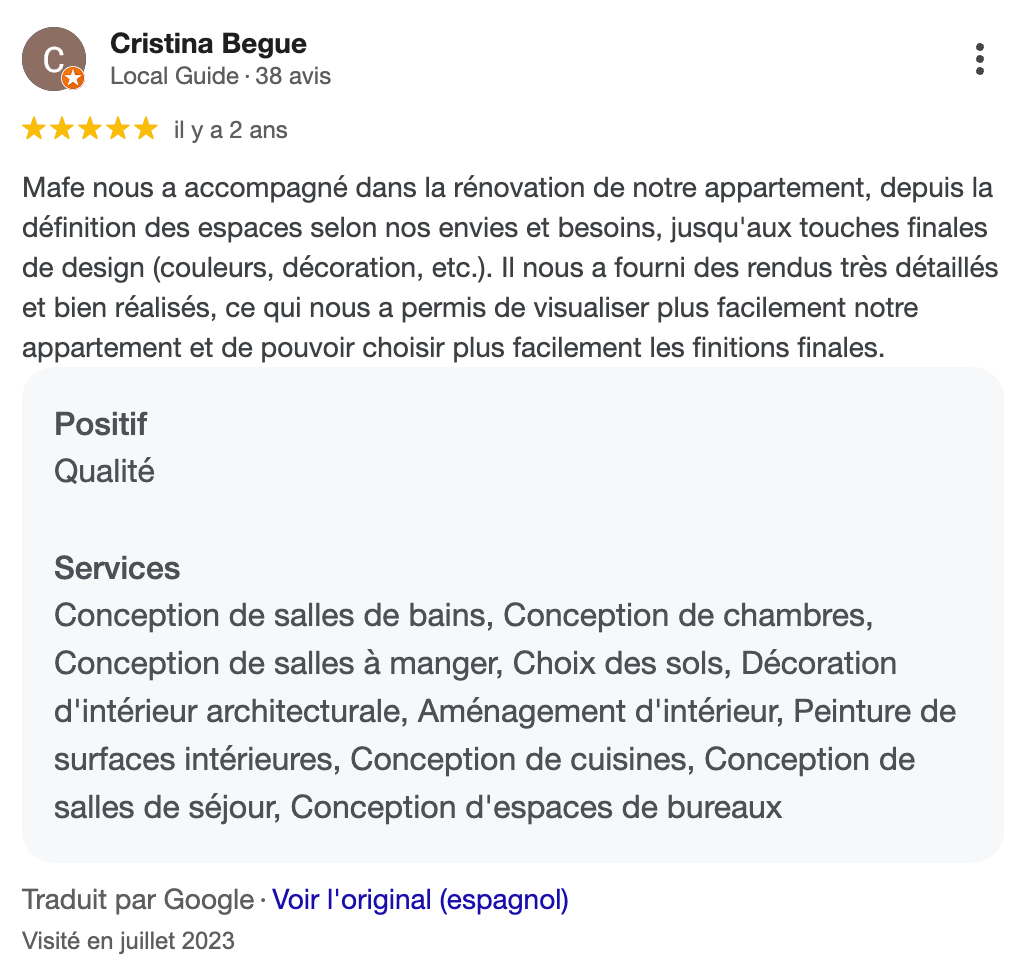Click the "il y a 2 ans" timestamp
This screenshot has width=1018, height=980.
click(x=231, y=130)
